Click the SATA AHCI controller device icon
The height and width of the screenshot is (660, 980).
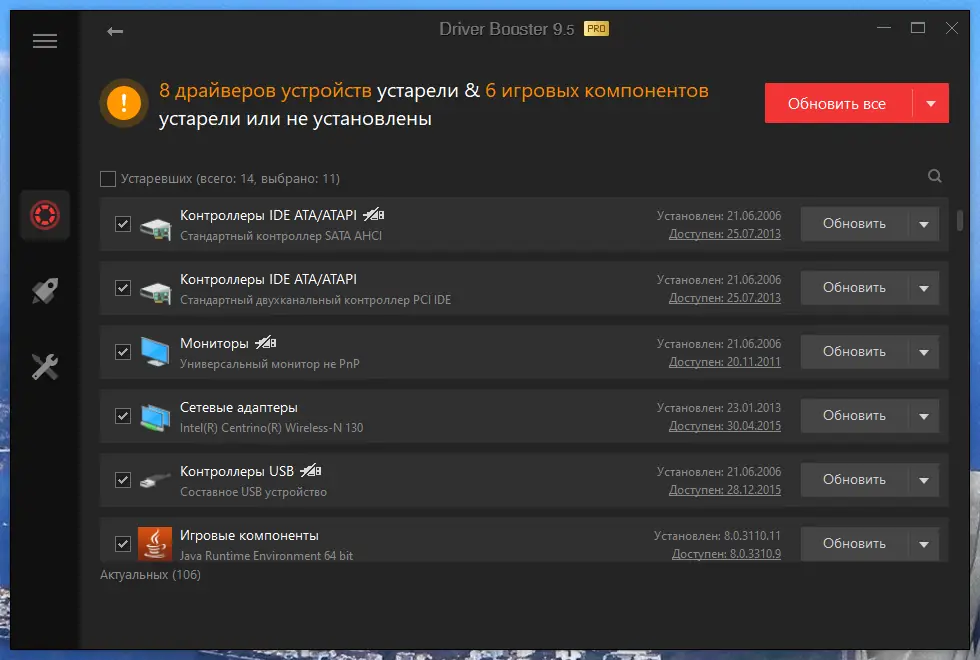pyautogui.click(x=155, y=227)
